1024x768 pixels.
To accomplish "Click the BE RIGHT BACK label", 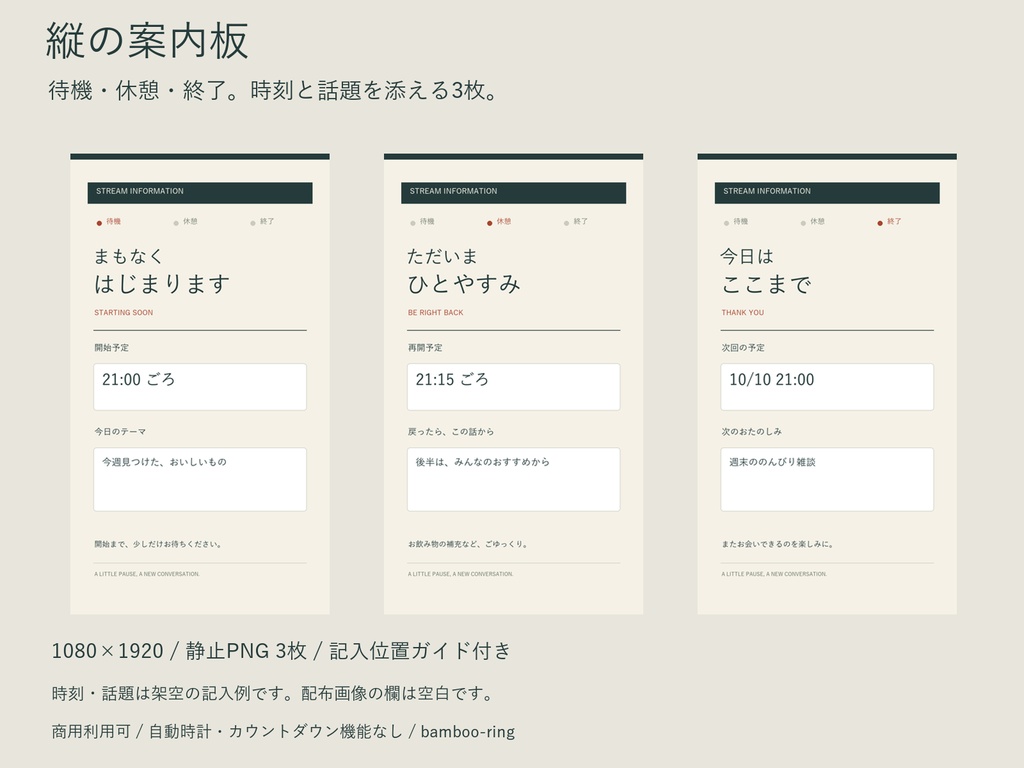I will pos(436,313).
